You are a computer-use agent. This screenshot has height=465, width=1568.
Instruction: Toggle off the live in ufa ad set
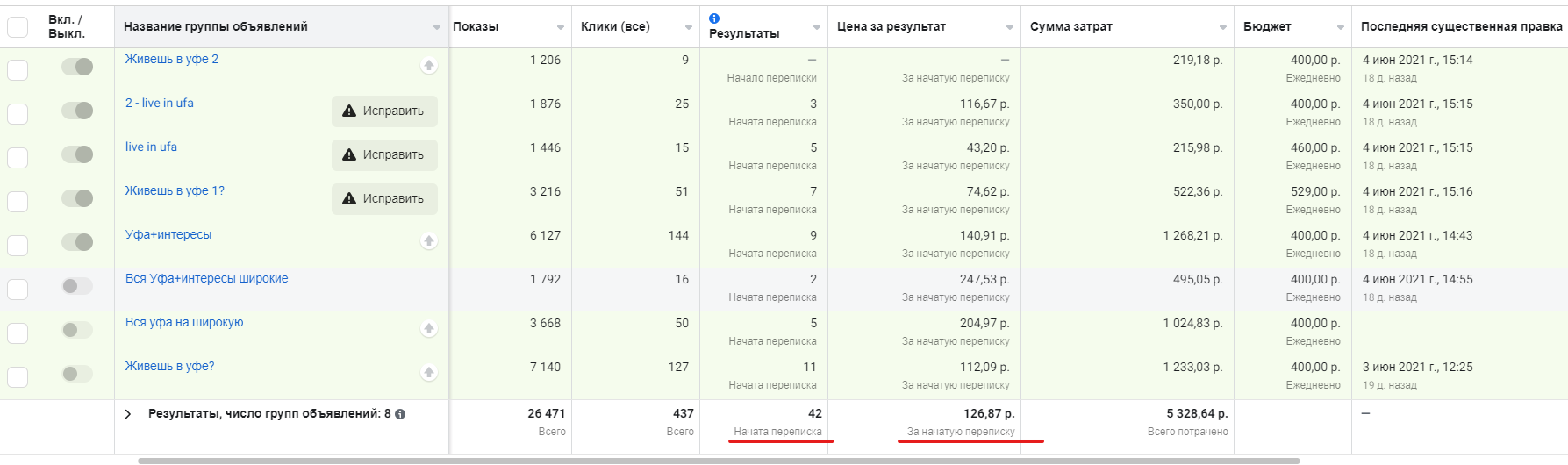(x=77, y=154)
